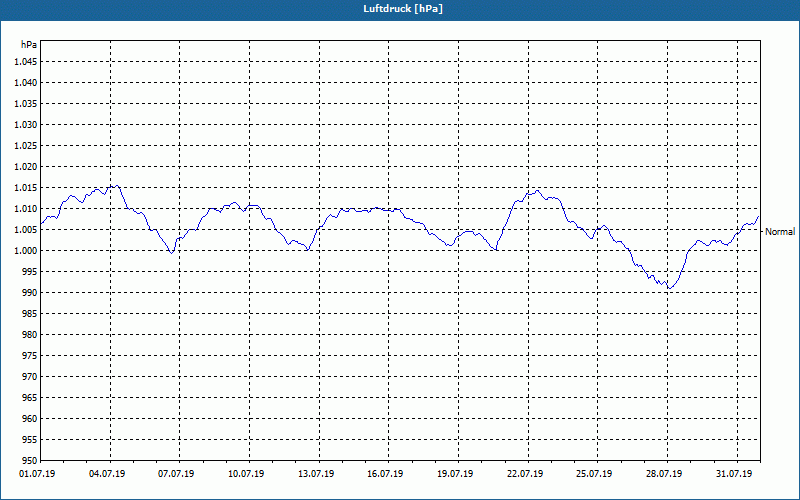Select the 01.07.19 date label

coord(37,474)
